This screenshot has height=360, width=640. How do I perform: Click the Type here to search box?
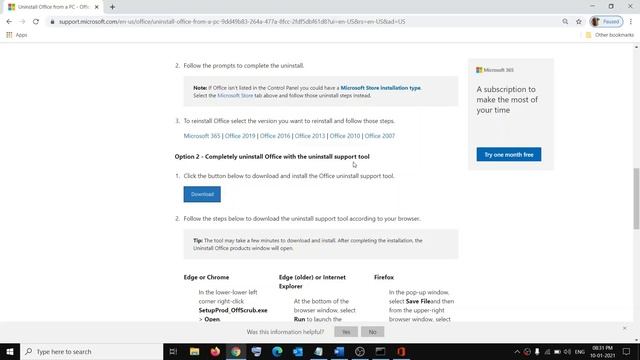coord(91,351)
